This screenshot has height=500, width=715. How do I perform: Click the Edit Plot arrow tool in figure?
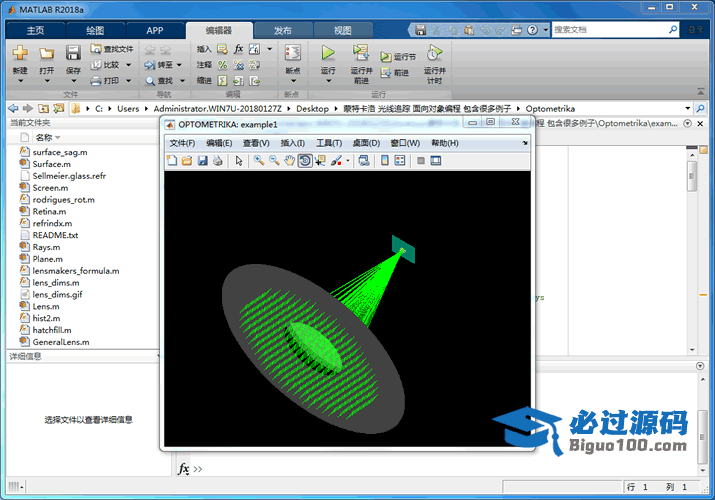(x=239, y=160)
